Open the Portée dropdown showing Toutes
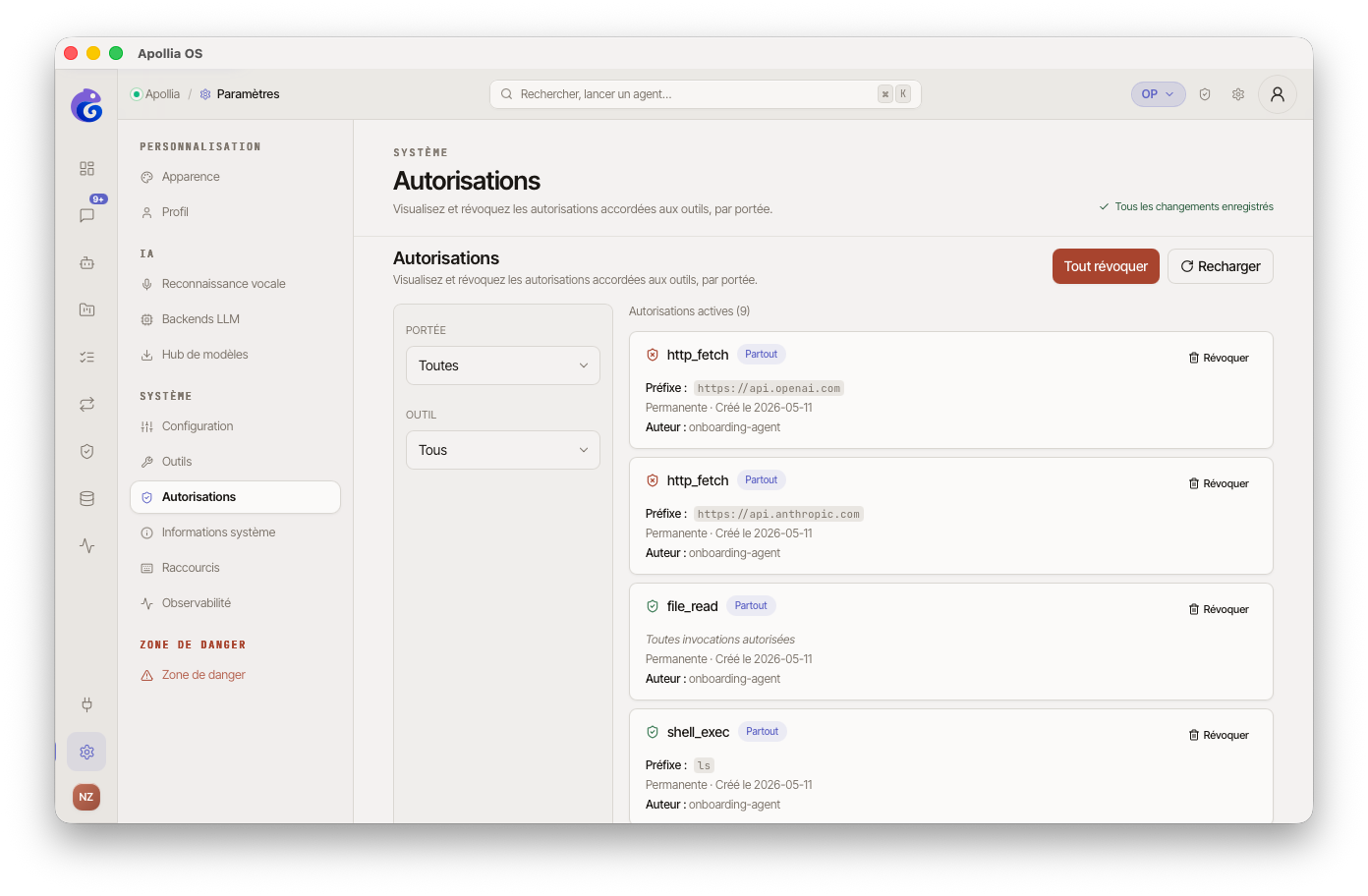Image resolution: width=1368 pixels, height=896 pixels. pyautogui.click(x=503, y=365)
